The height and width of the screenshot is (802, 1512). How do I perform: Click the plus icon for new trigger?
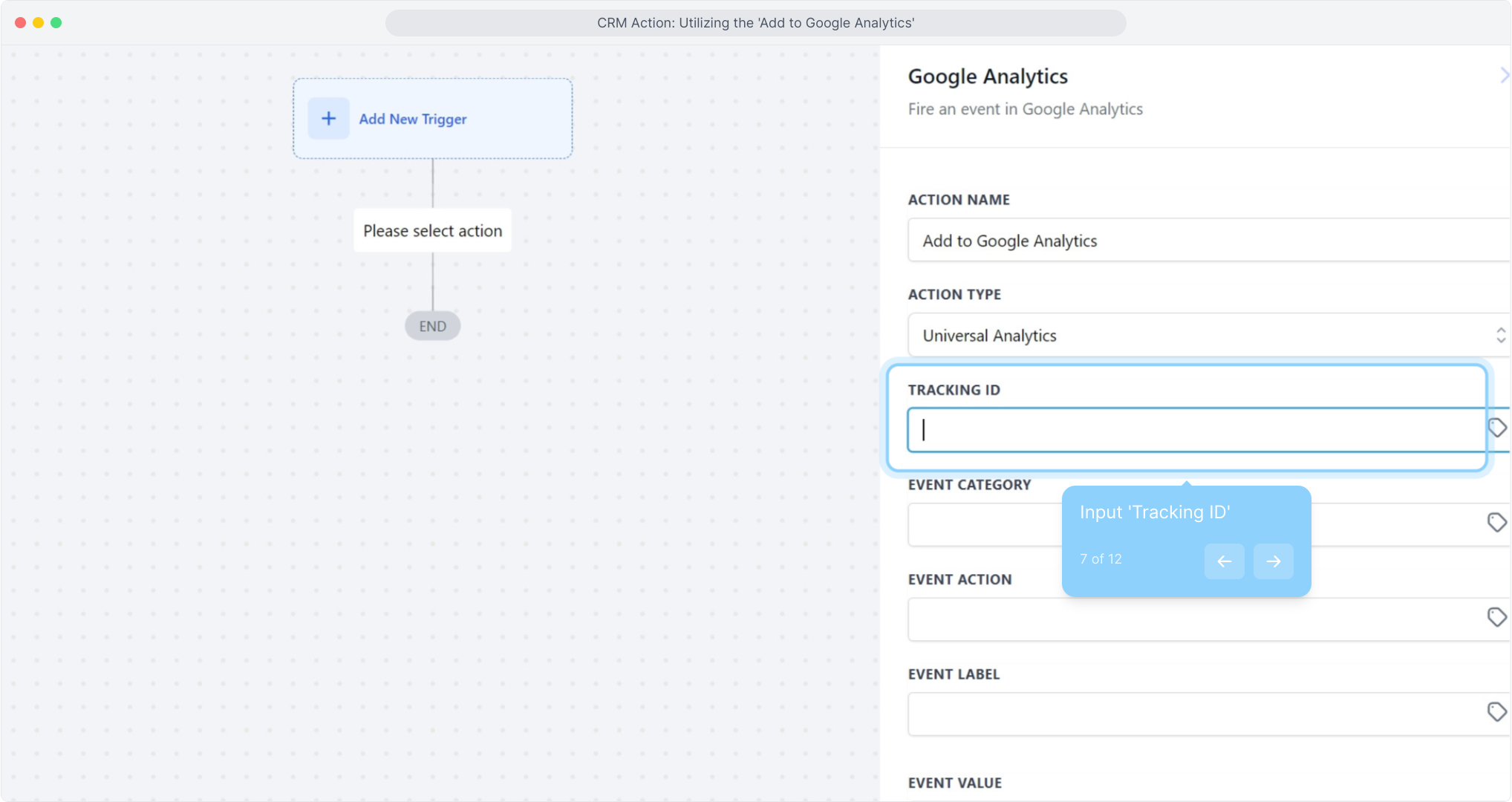tap(328, 119)
